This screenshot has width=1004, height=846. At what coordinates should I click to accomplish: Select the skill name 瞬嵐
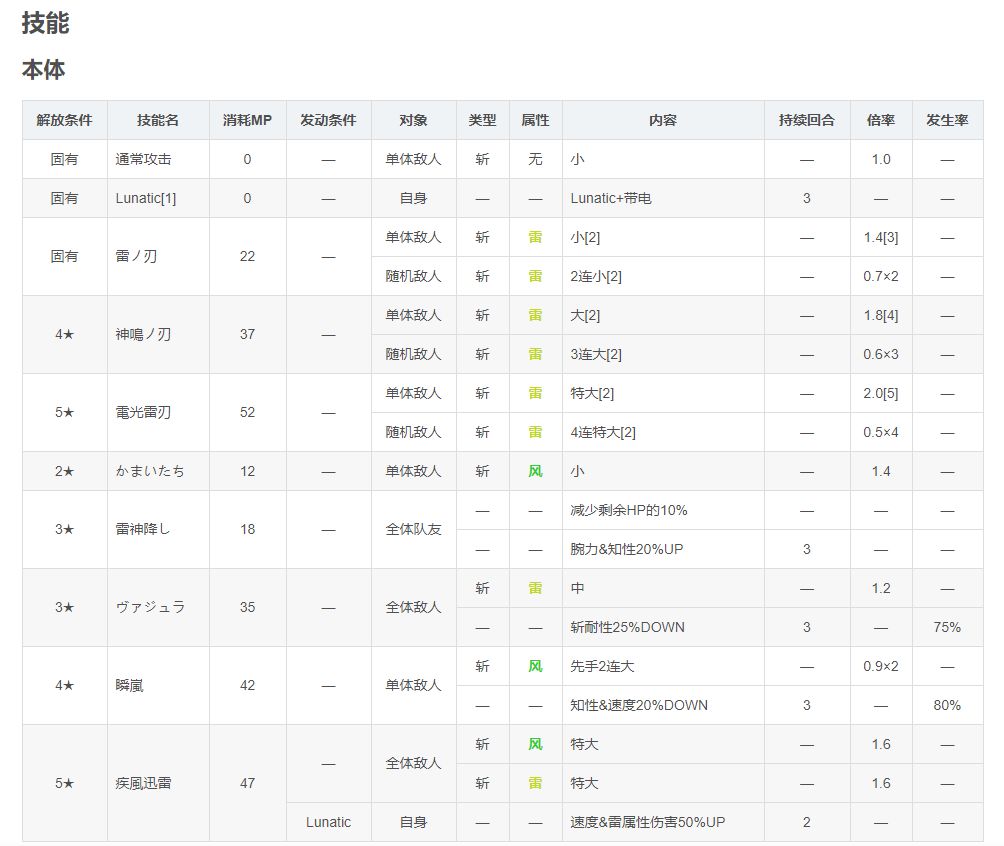pos(129,686)
